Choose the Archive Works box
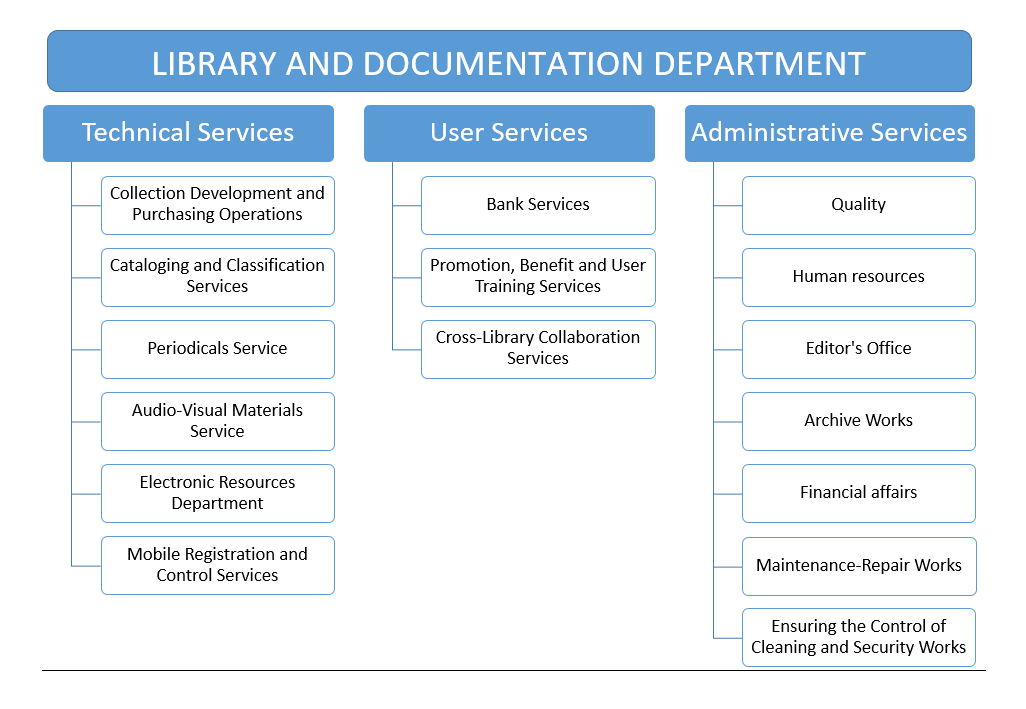Image resolution: width=1026 pixels, height=709 pixels. point(858,421)
